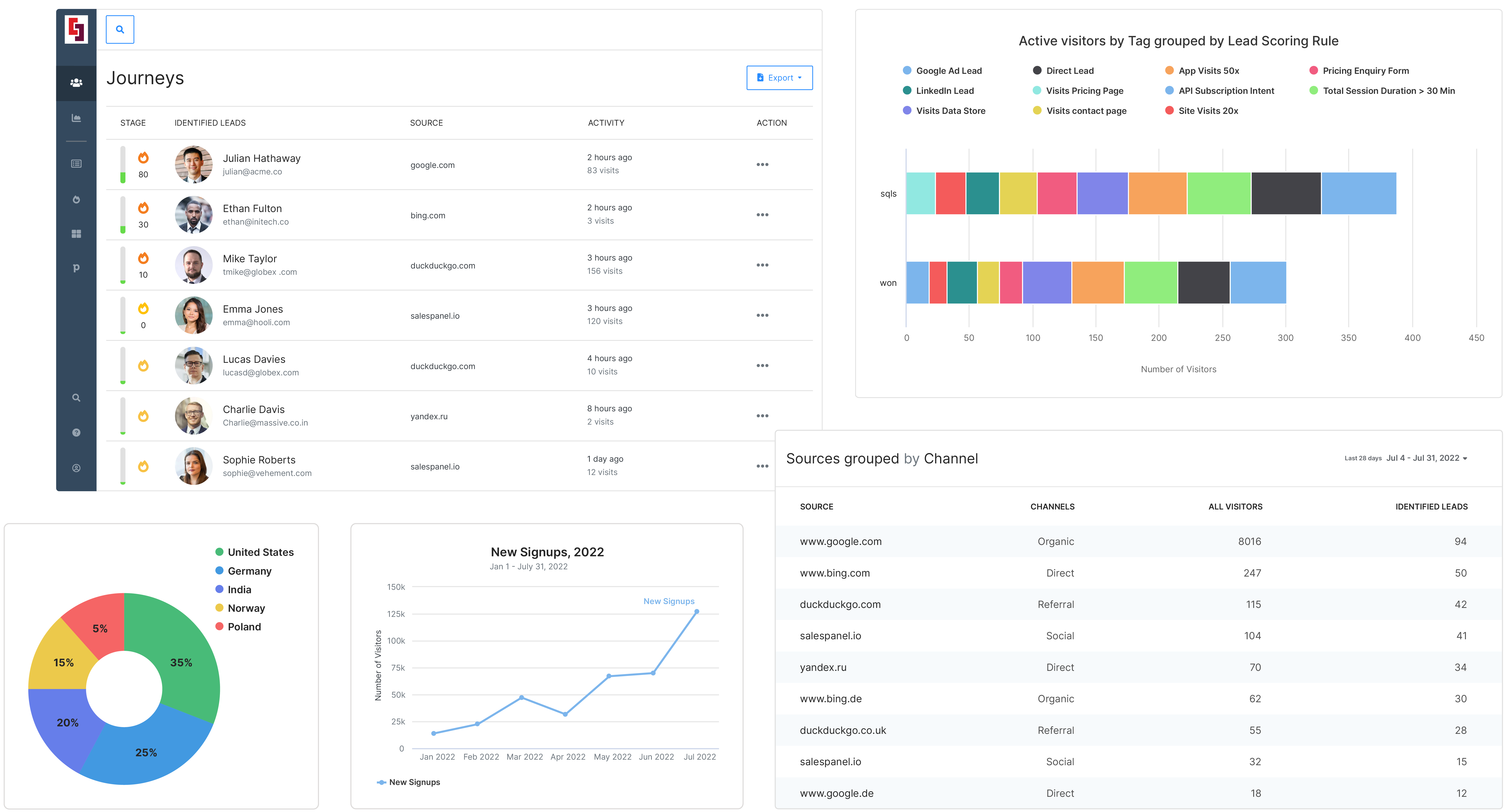Open the www.google.com source row
This screenshot has height=812, width=1506.
tap(840, 542)
